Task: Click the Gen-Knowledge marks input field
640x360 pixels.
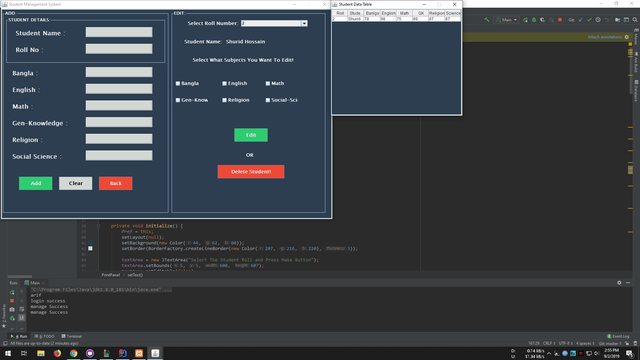Action: pyautogui.click(x=119, y=122)
